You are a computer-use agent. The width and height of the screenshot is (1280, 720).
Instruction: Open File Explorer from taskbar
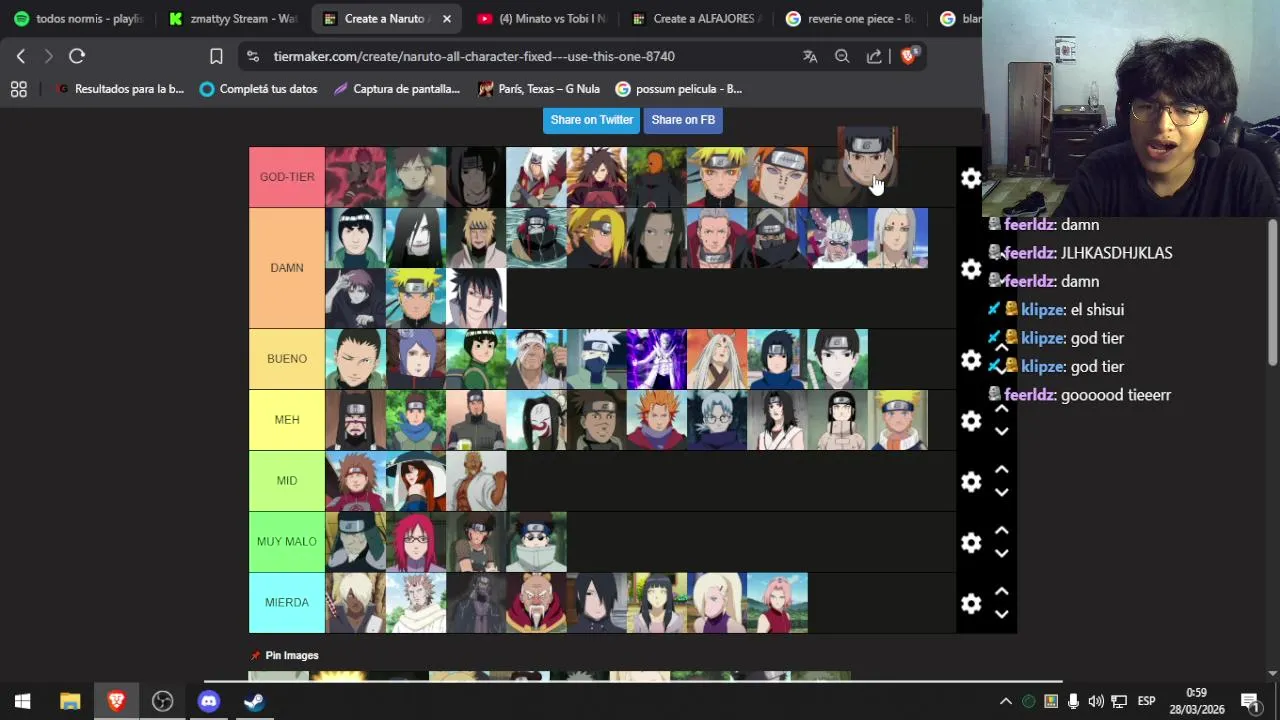pos(70,701)
